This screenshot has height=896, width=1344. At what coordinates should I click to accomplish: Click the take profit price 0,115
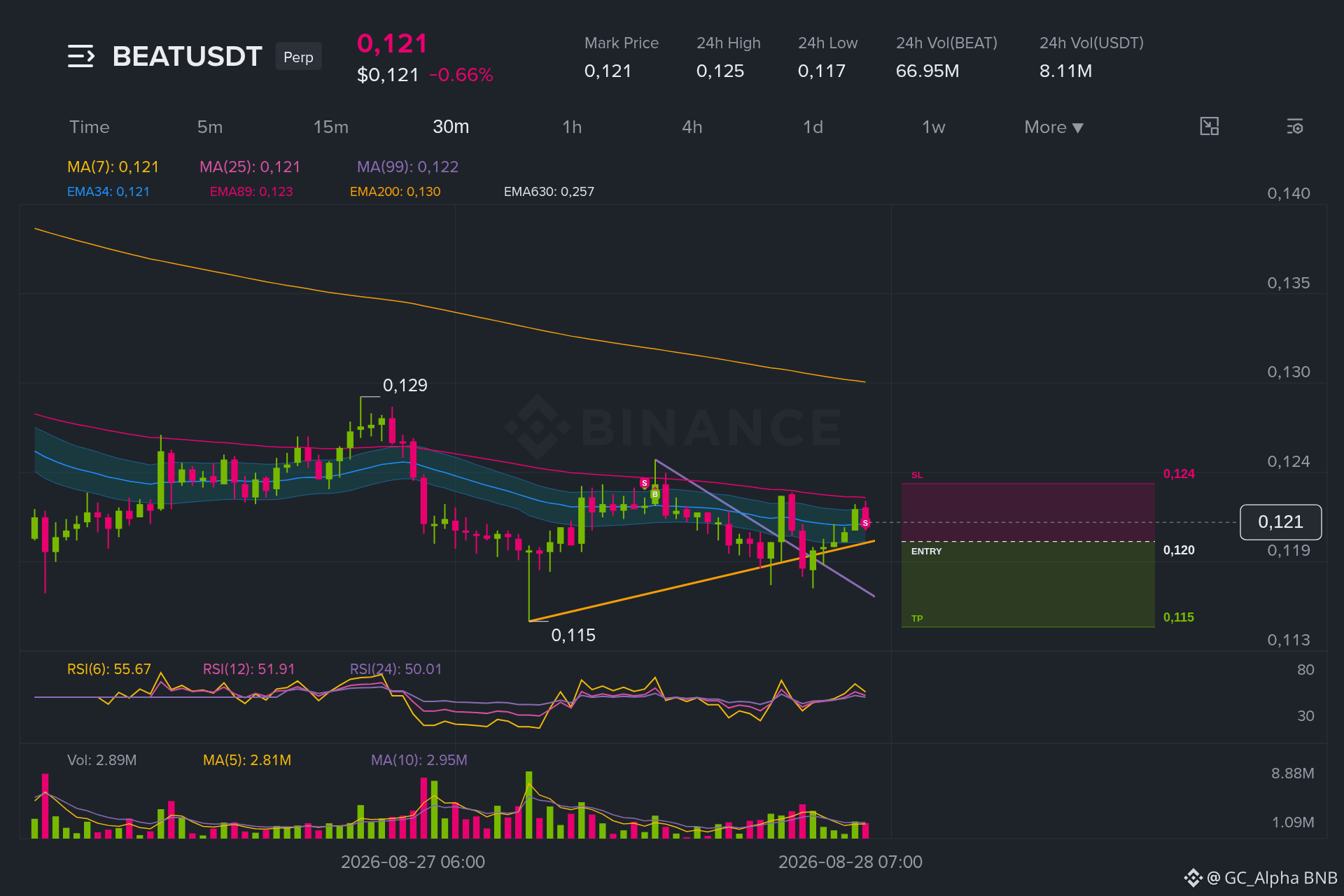(x=1179, y=617)
